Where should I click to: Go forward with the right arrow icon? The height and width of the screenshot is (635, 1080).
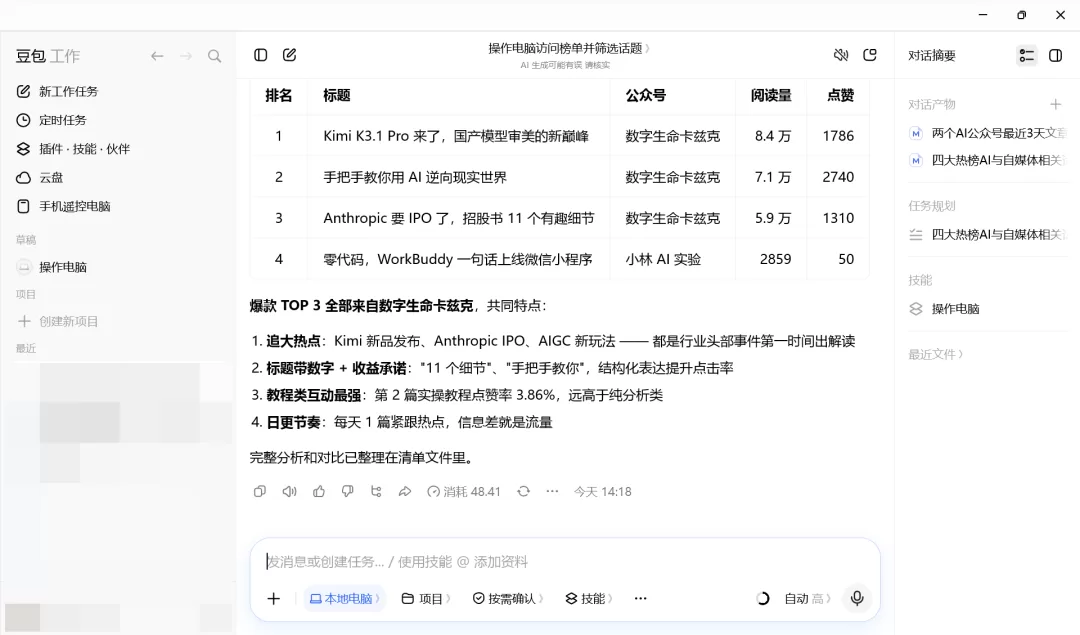pyautogui.click(x=186, y=56)
